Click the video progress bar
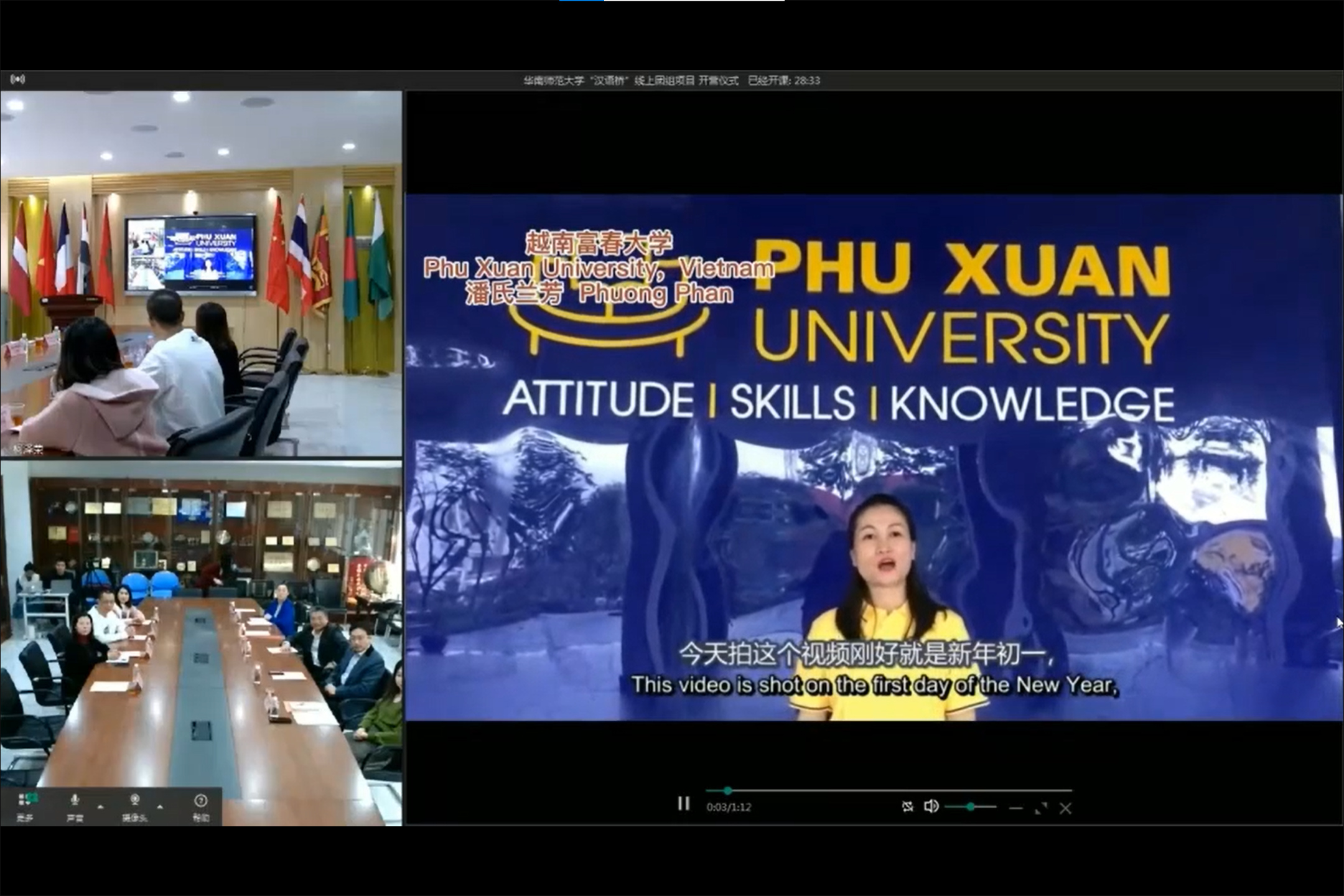 tap(889, 791)
